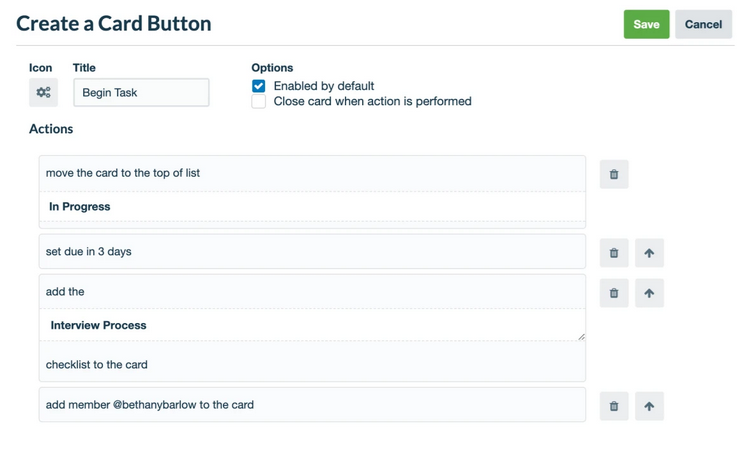Save the card button
Viewport: 737px width, 450px height.
[x=646, y=24]
